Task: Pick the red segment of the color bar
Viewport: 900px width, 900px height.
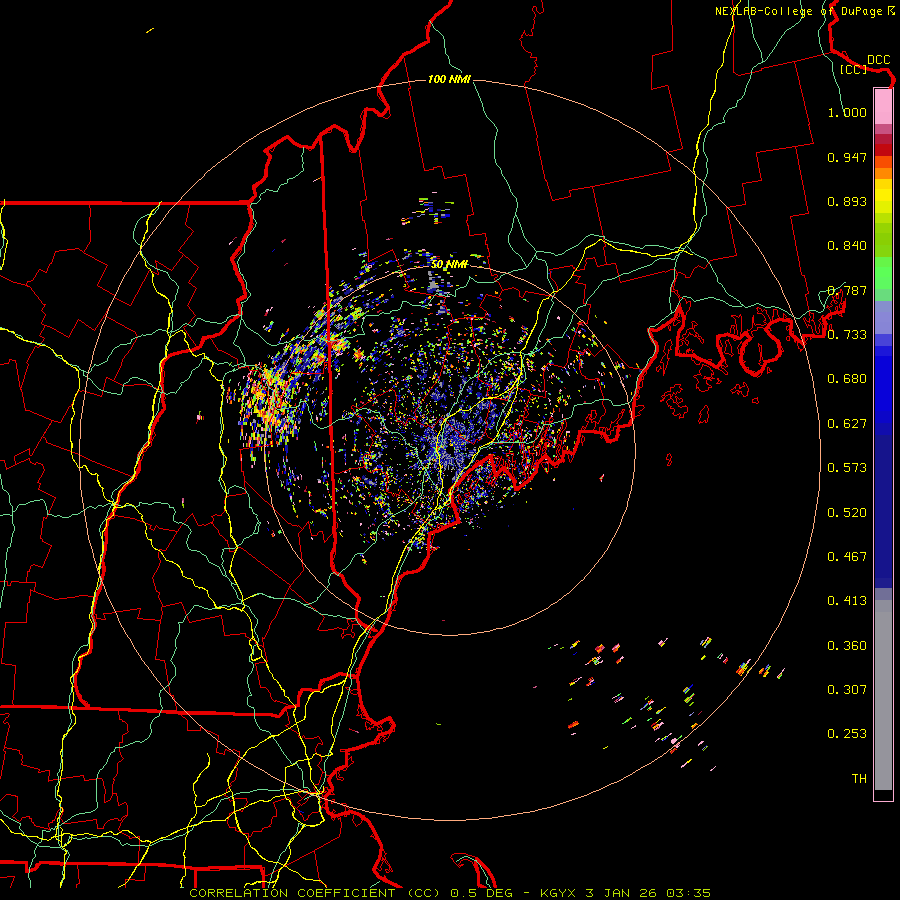Action: click(883, 149)
